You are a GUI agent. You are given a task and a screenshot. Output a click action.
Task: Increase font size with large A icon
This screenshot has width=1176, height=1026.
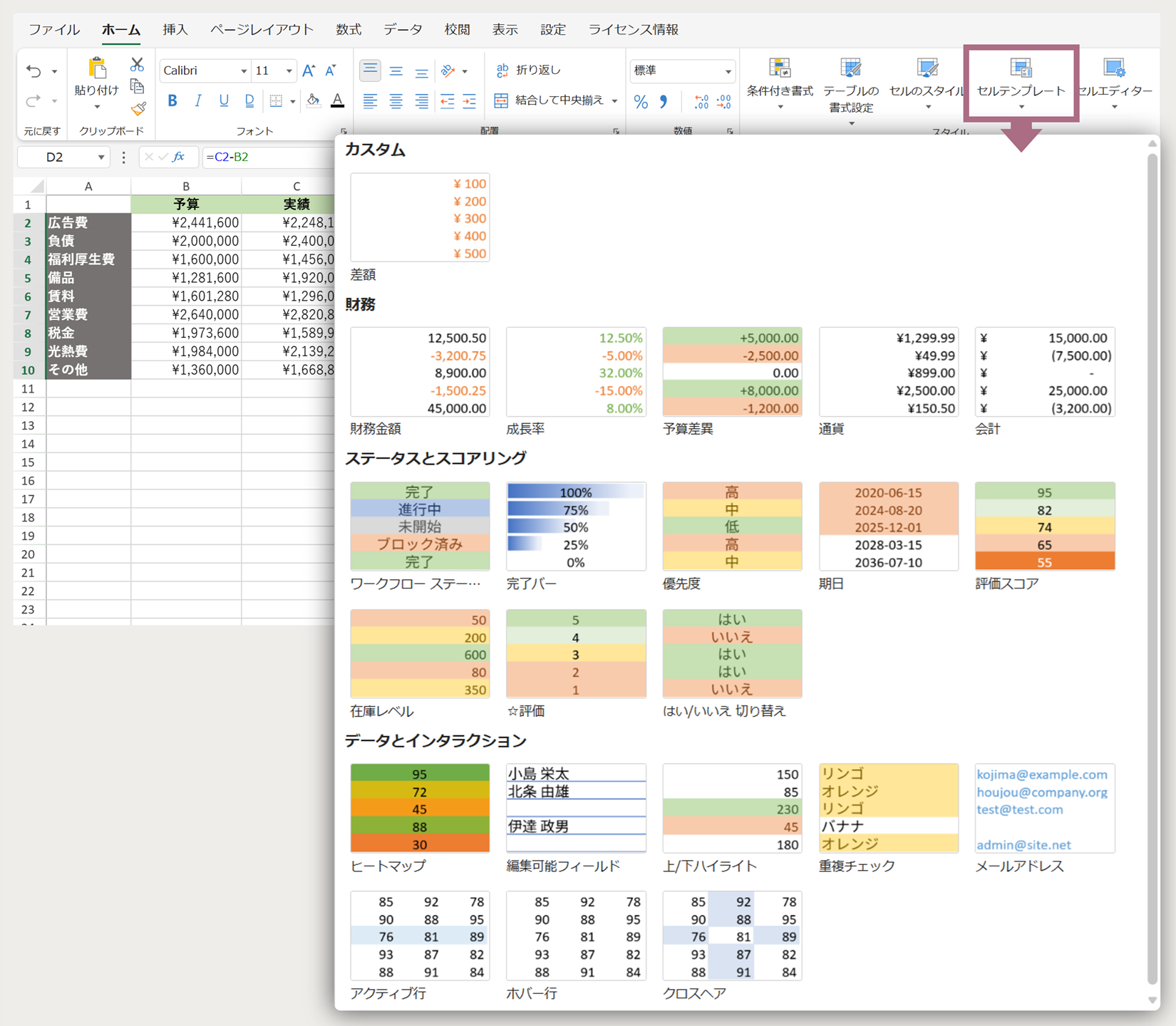(309, 71)
